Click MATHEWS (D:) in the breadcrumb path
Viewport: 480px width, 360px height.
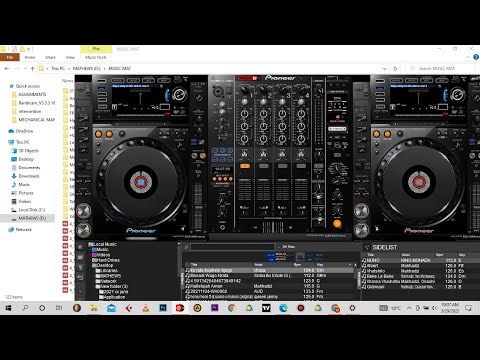click(x=87, y=68)
